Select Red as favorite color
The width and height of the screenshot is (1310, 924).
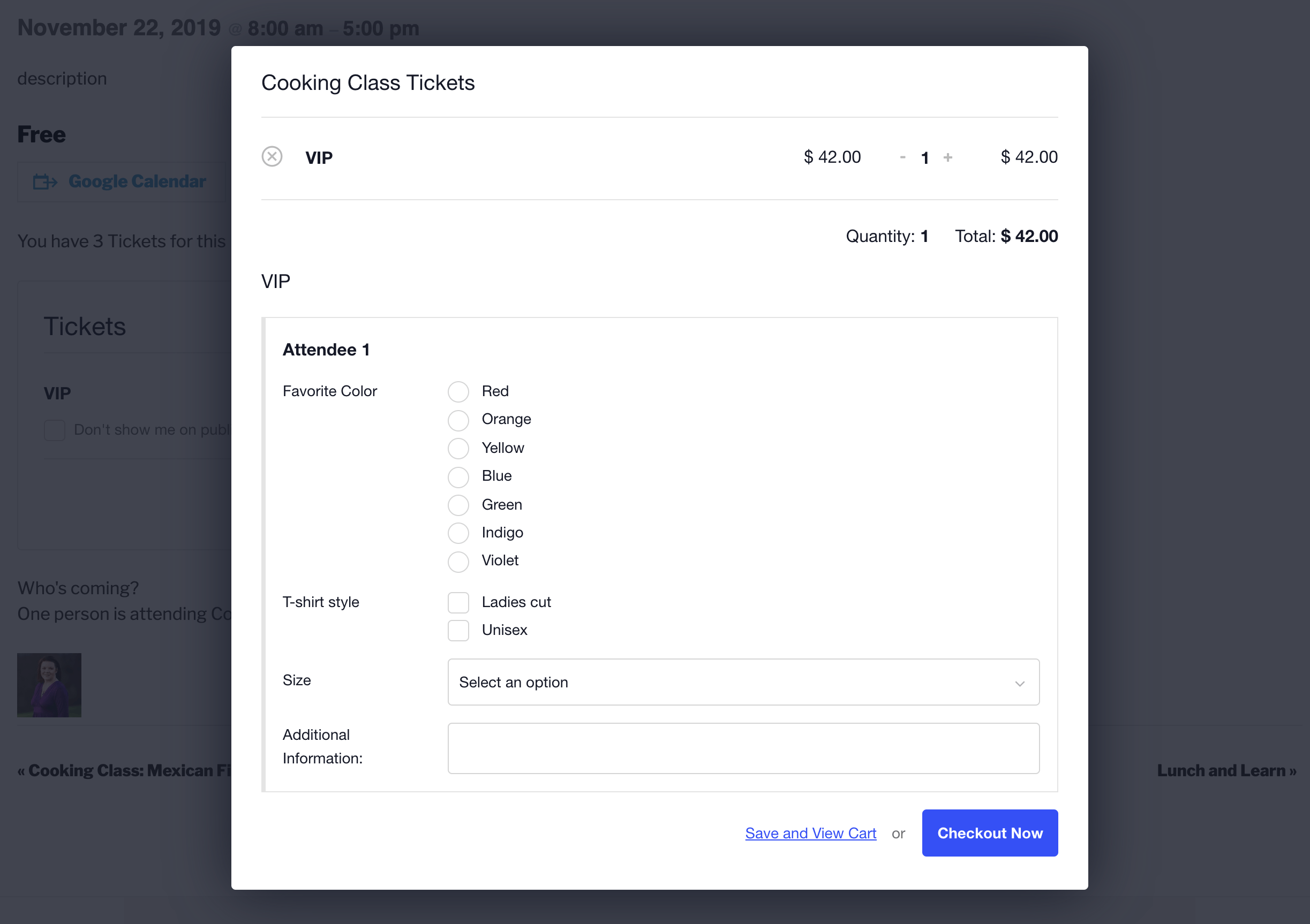pos(458,392)
